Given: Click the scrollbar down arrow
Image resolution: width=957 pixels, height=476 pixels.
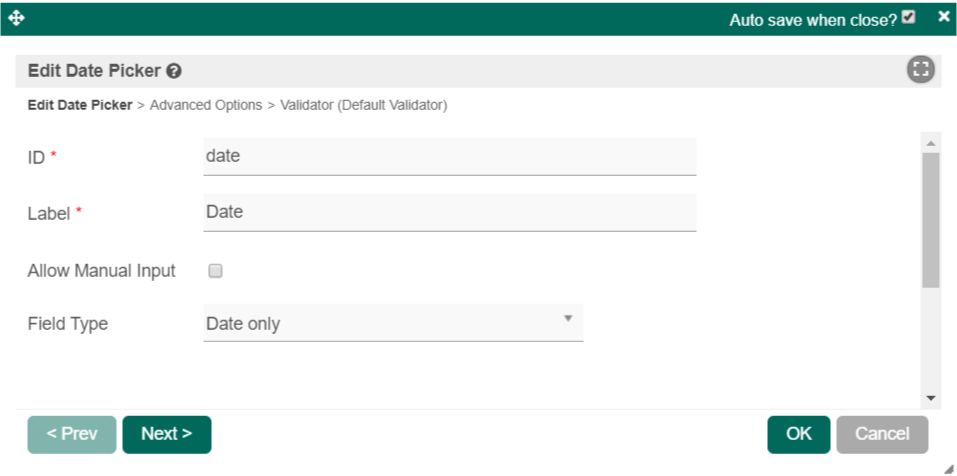Looking at the screenshot, I should (x=931, y=398).
